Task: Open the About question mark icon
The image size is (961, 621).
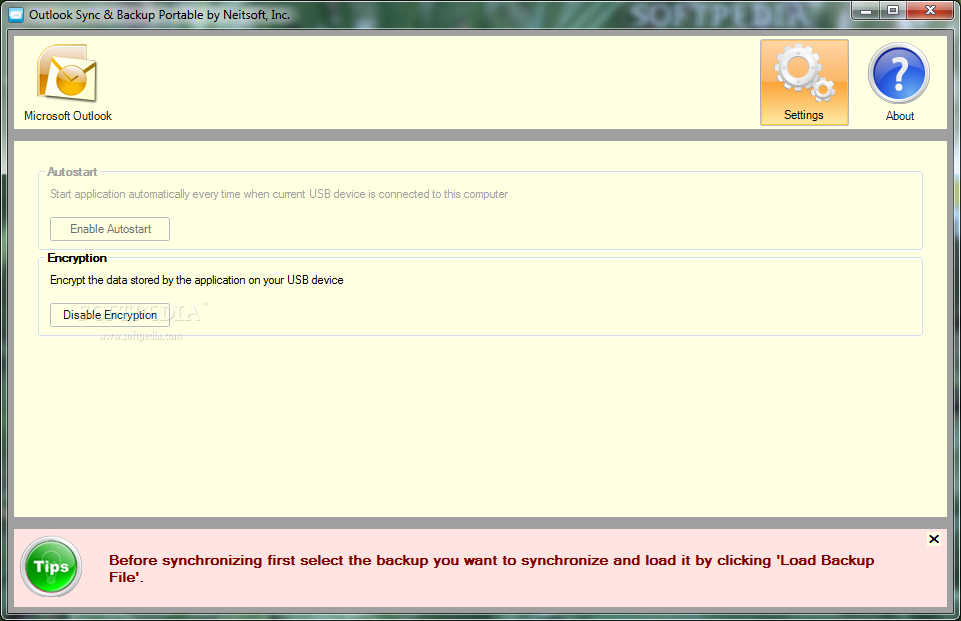Action: (898, 74)
